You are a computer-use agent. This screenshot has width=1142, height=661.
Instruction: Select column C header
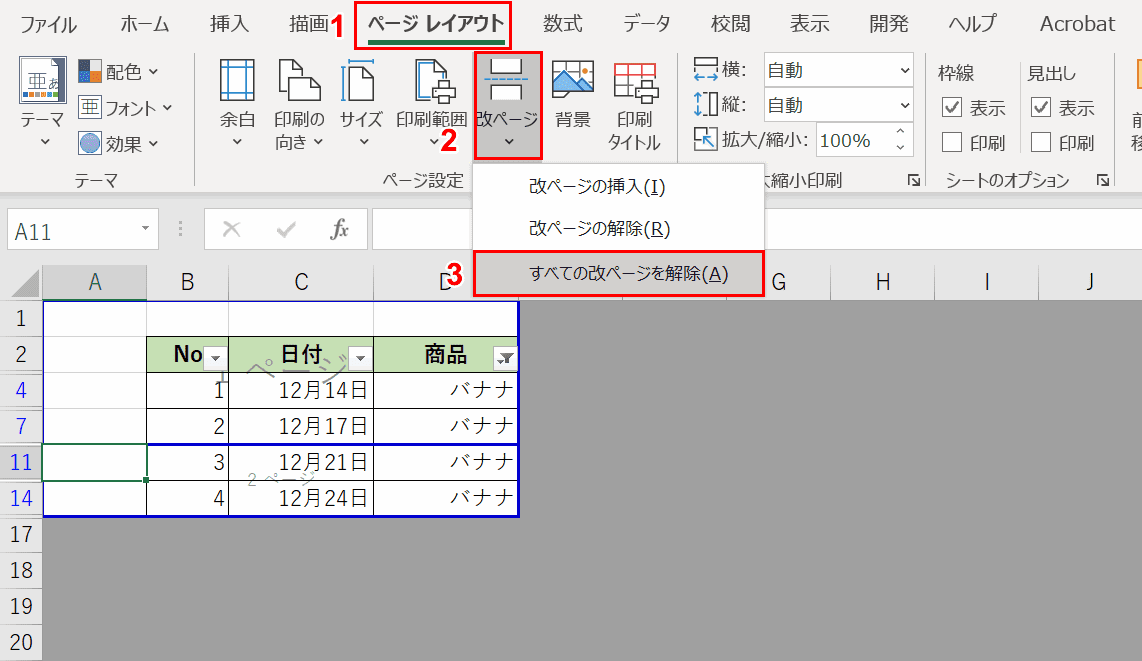click(x=301, y=282)
